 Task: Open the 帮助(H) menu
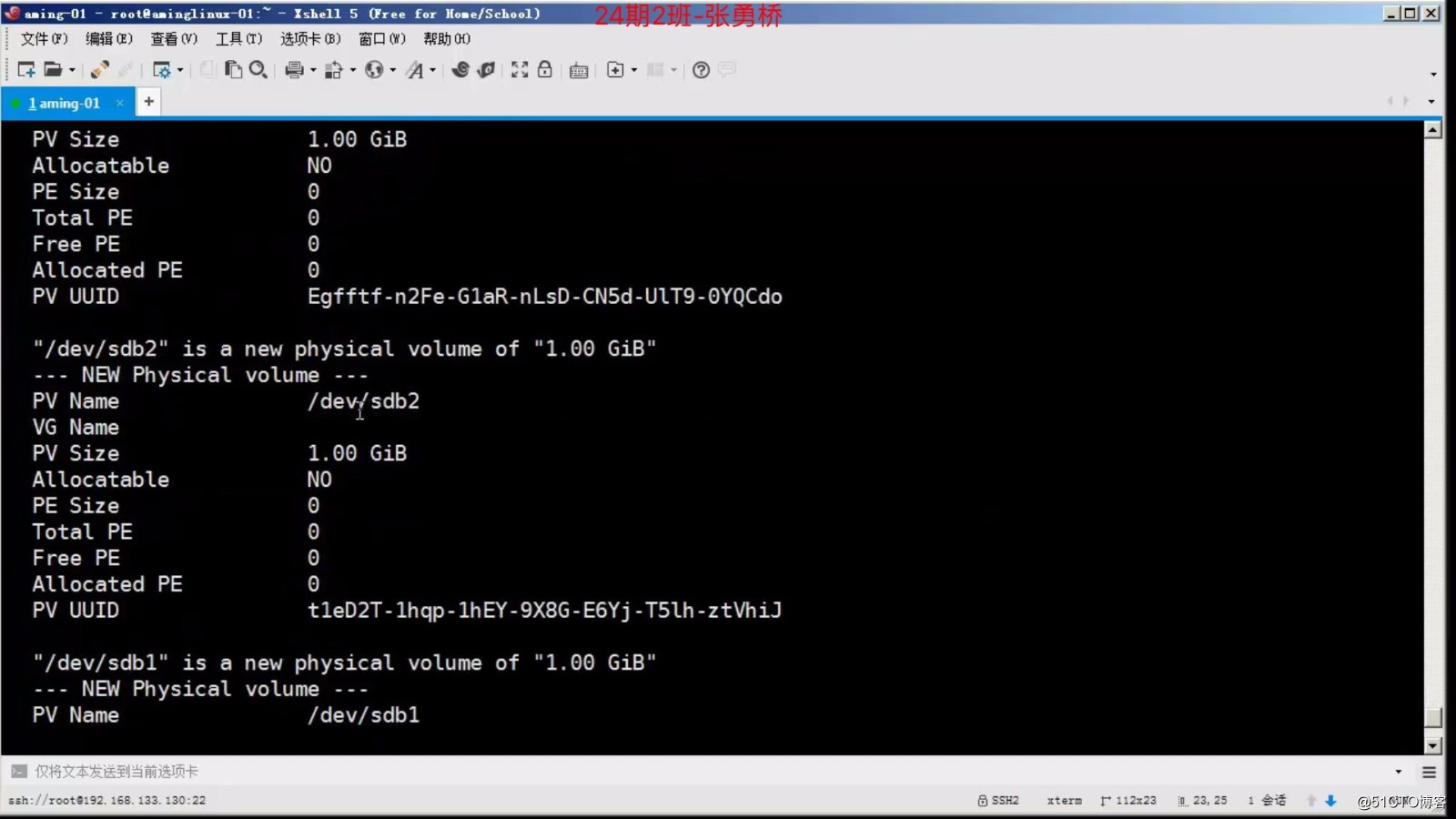447,38
